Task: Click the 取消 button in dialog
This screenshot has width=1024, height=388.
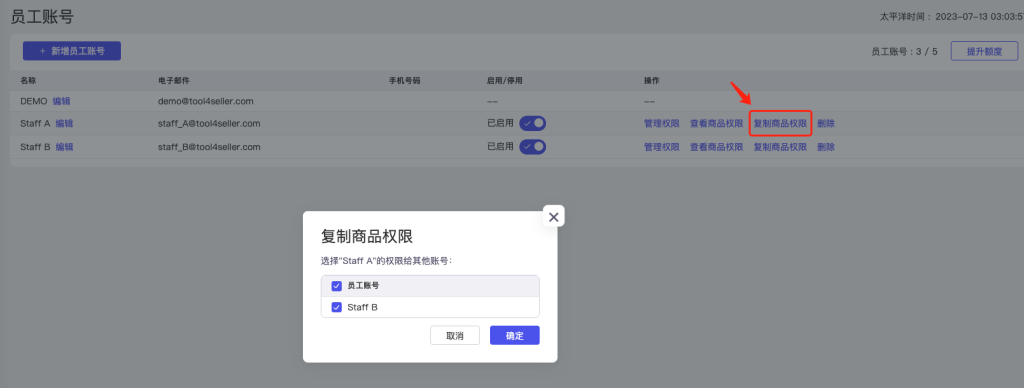Action: pyautogui.click(x=455, y=335)
